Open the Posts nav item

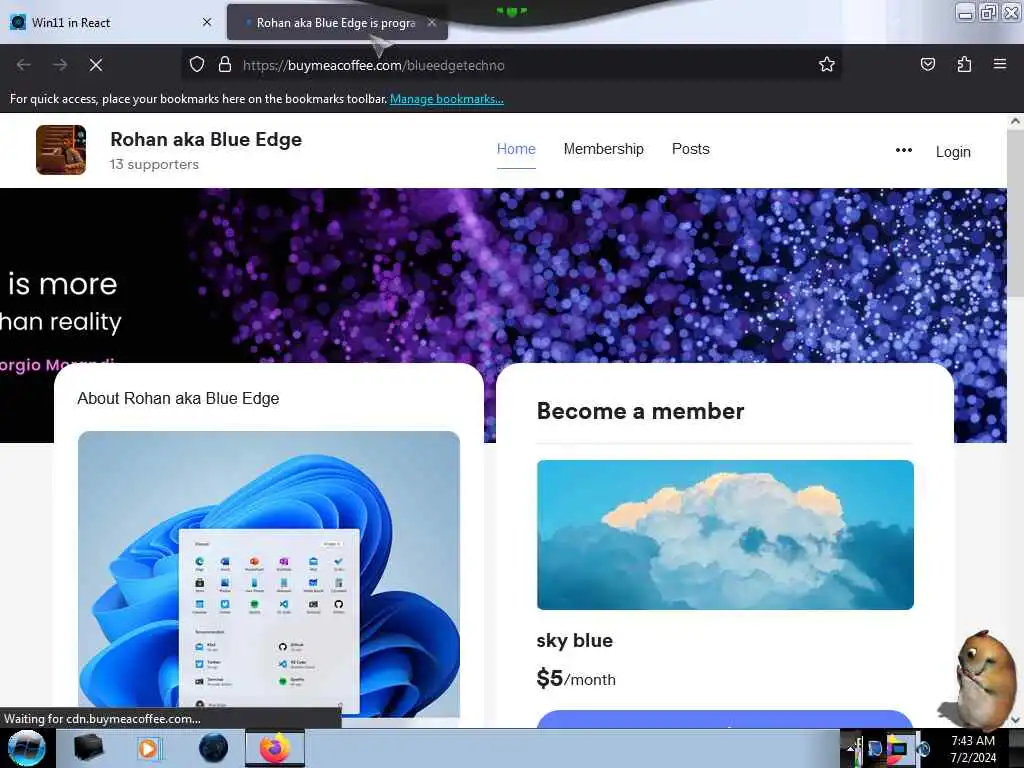(x=690, y=149)
